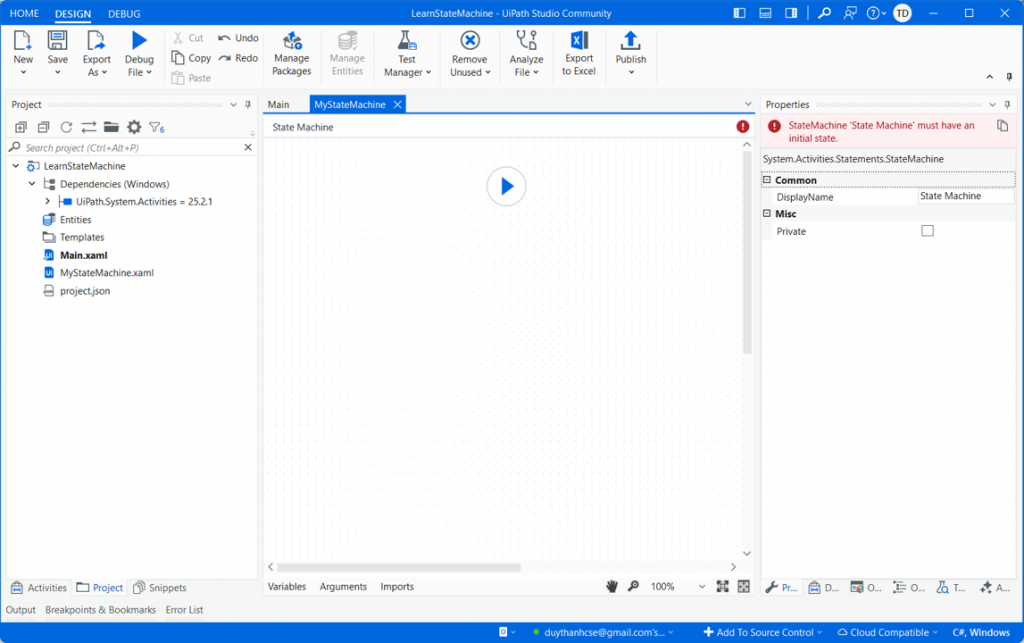Click the Redo button

[x=238, y=58]
